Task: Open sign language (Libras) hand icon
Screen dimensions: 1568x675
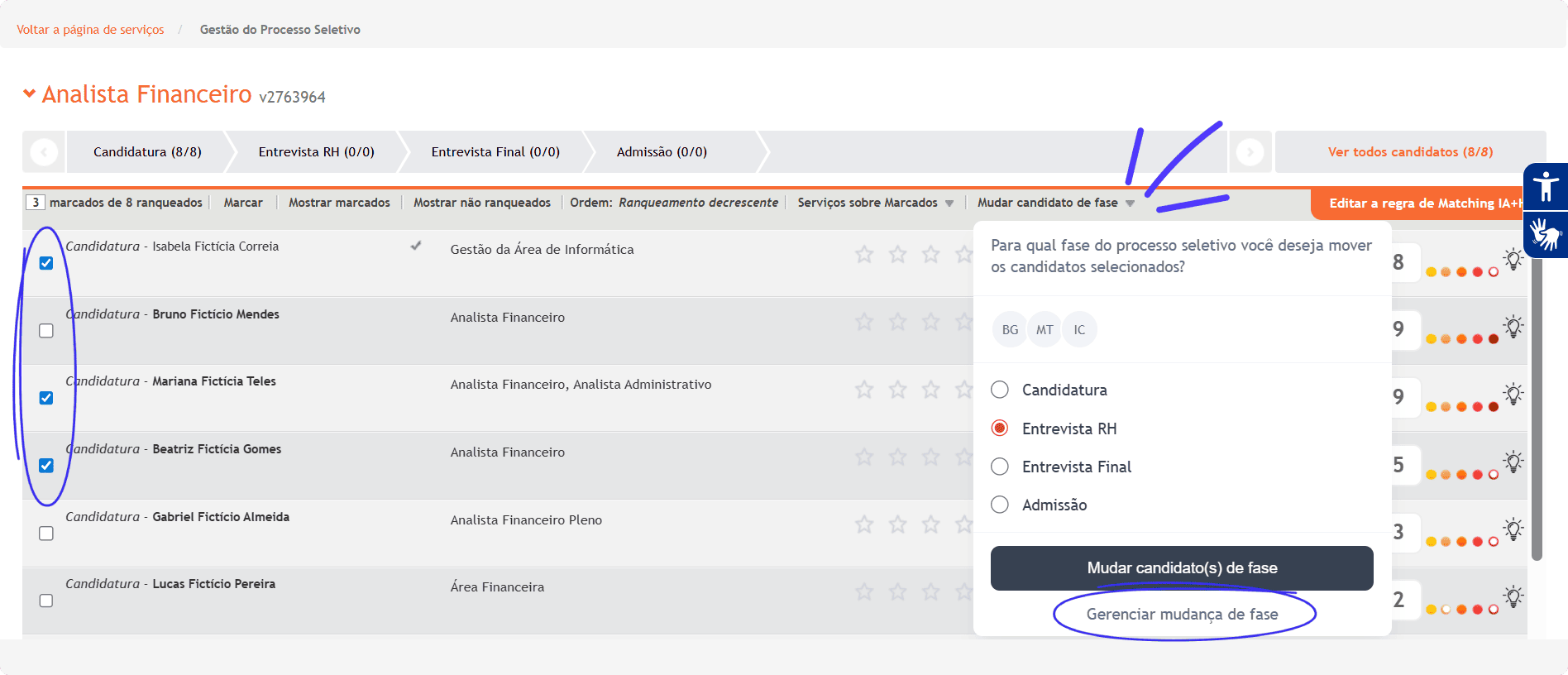Action: coord(1545,234)
